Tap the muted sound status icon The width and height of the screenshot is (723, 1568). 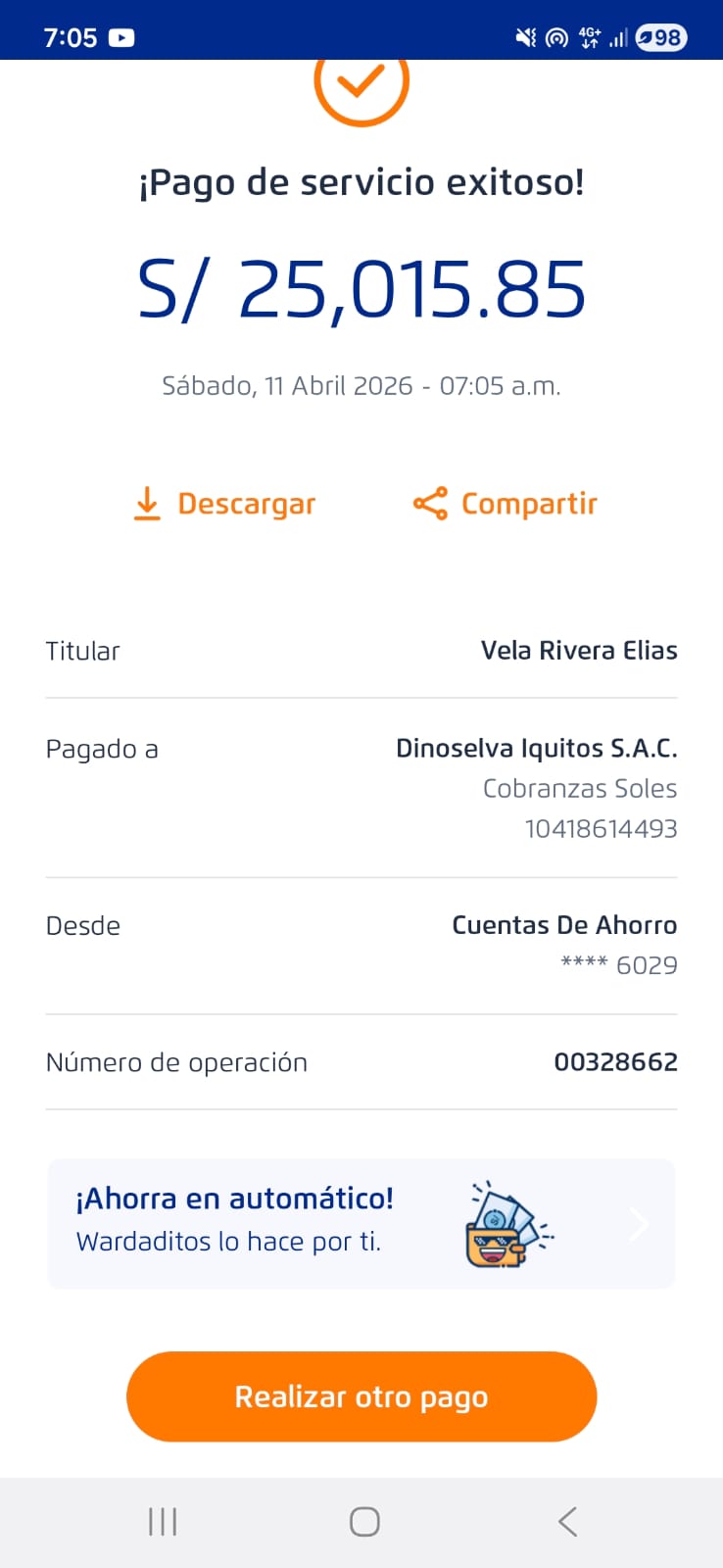526,38
